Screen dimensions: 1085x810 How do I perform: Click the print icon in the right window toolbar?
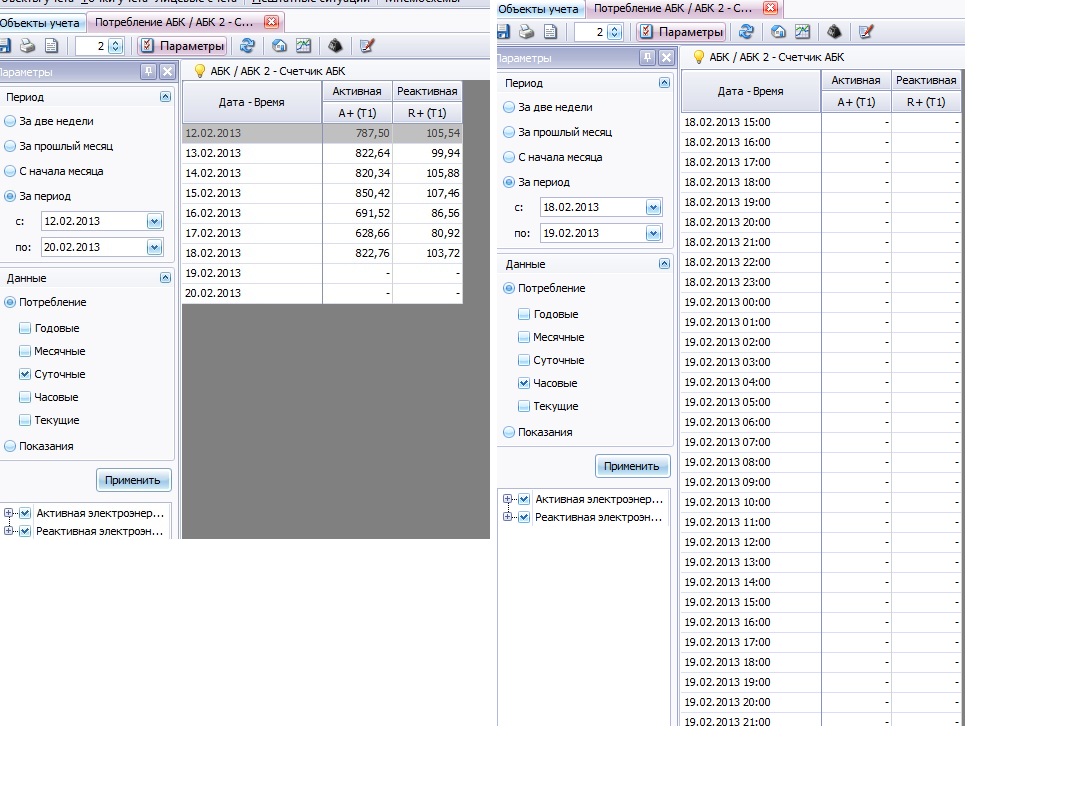527,32
